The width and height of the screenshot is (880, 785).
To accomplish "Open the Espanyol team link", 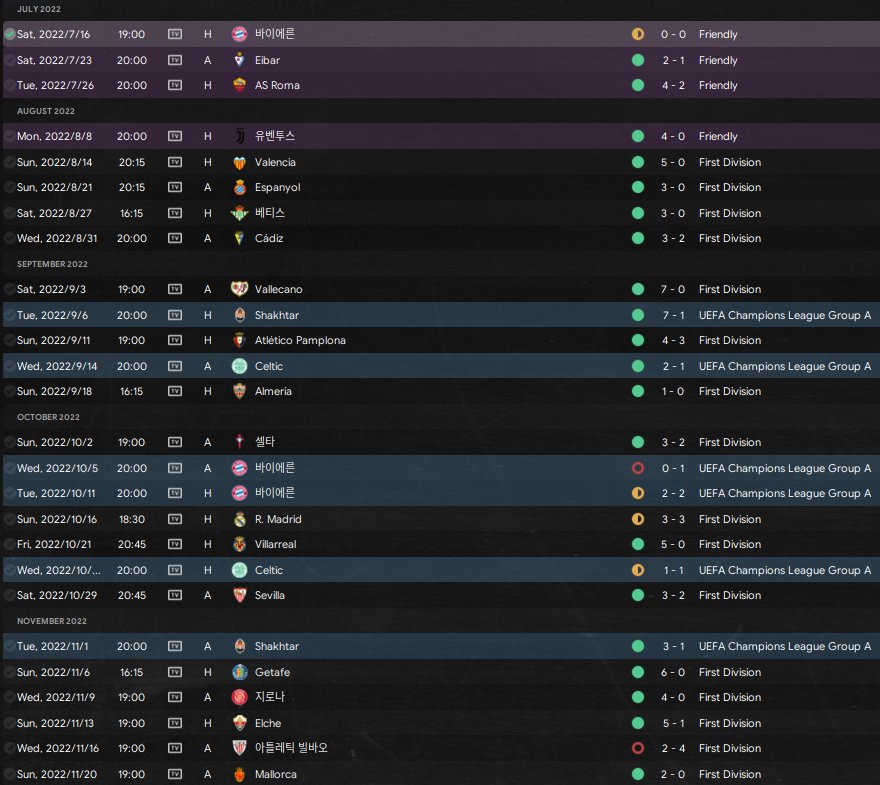I will (x=277, y=187).
